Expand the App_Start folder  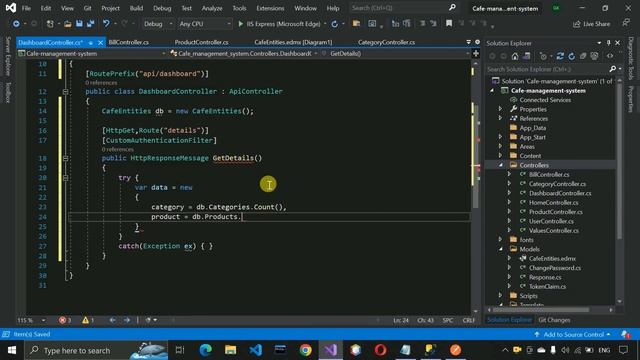click(500, 137)
